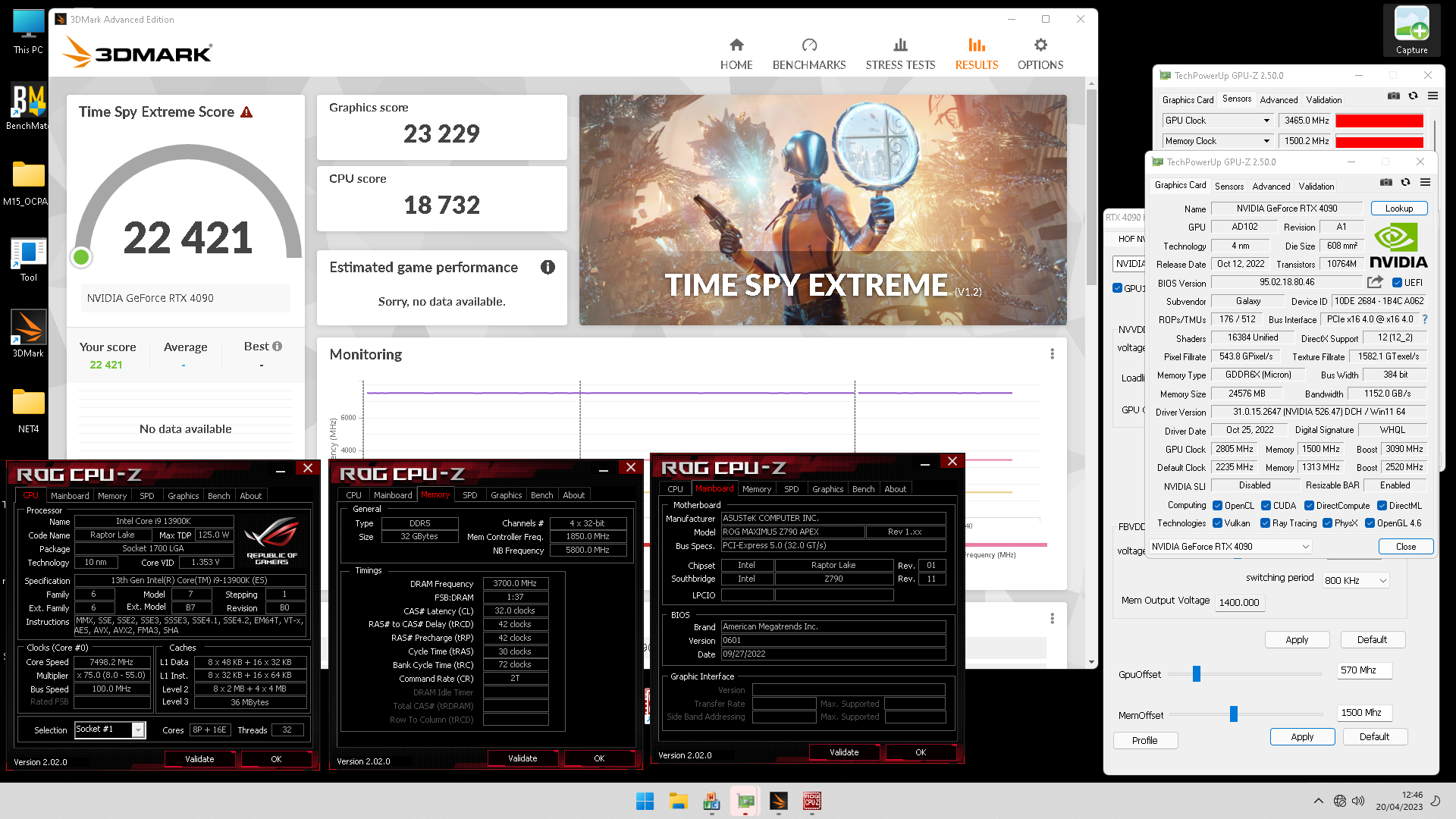Click GpuOffset 570 Mhz field
The width and height of the screenshot is (1456, 819).
[x=1363, y=670]
